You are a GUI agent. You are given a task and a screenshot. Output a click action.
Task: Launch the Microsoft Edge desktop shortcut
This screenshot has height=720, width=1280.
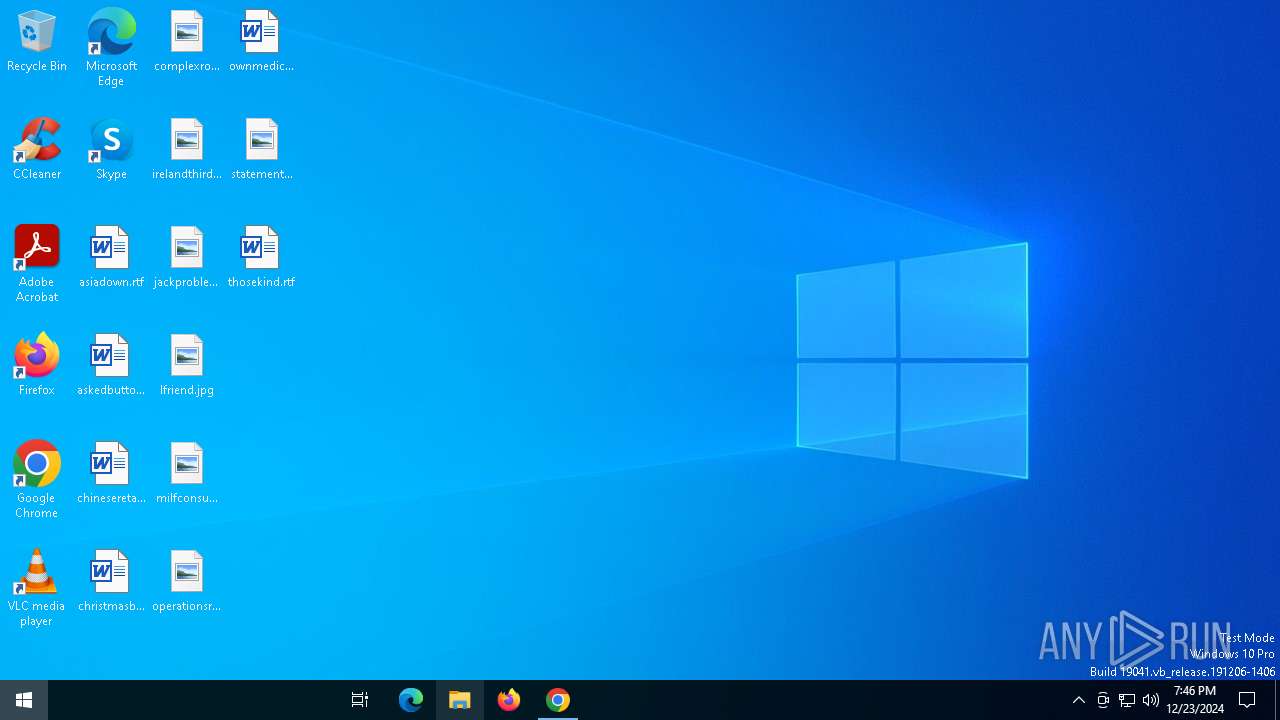(111, 48)
